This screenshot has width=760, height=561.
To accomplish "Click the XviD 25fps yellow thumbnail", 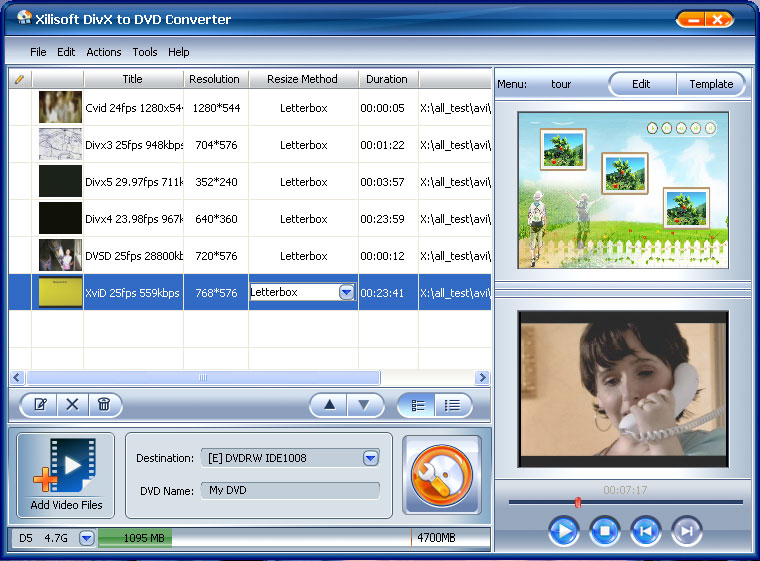I will coord(60,292).
